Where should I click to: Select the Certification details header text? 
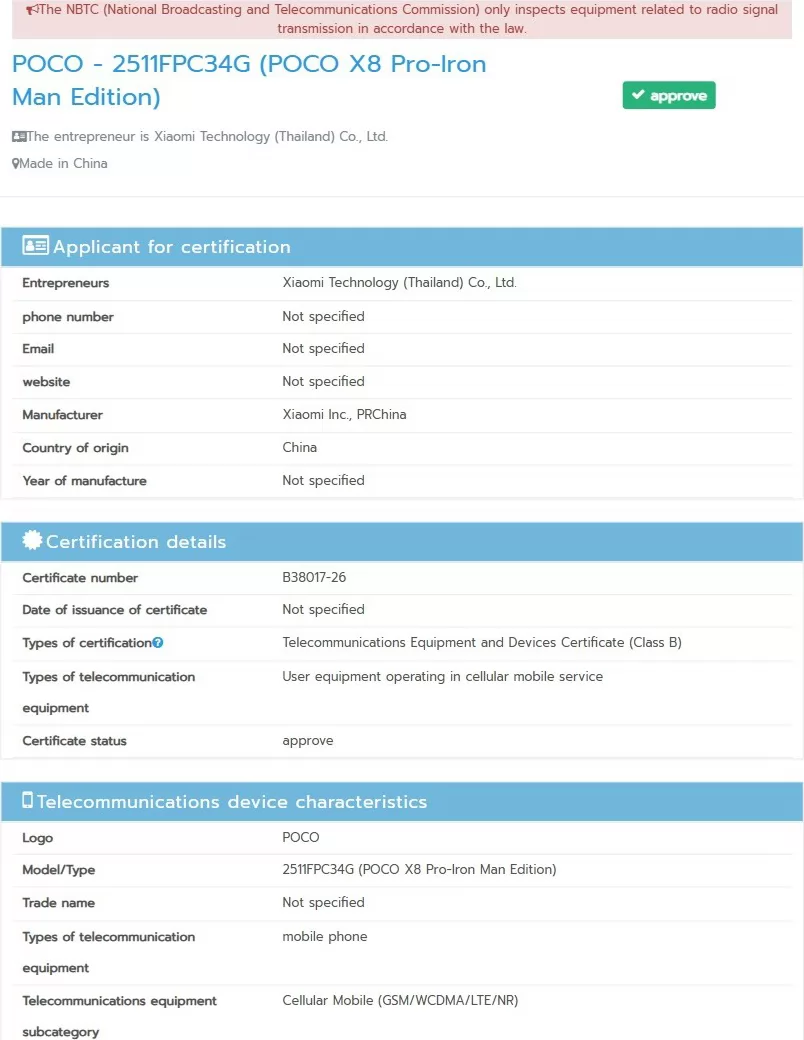(x=136, y=542)
